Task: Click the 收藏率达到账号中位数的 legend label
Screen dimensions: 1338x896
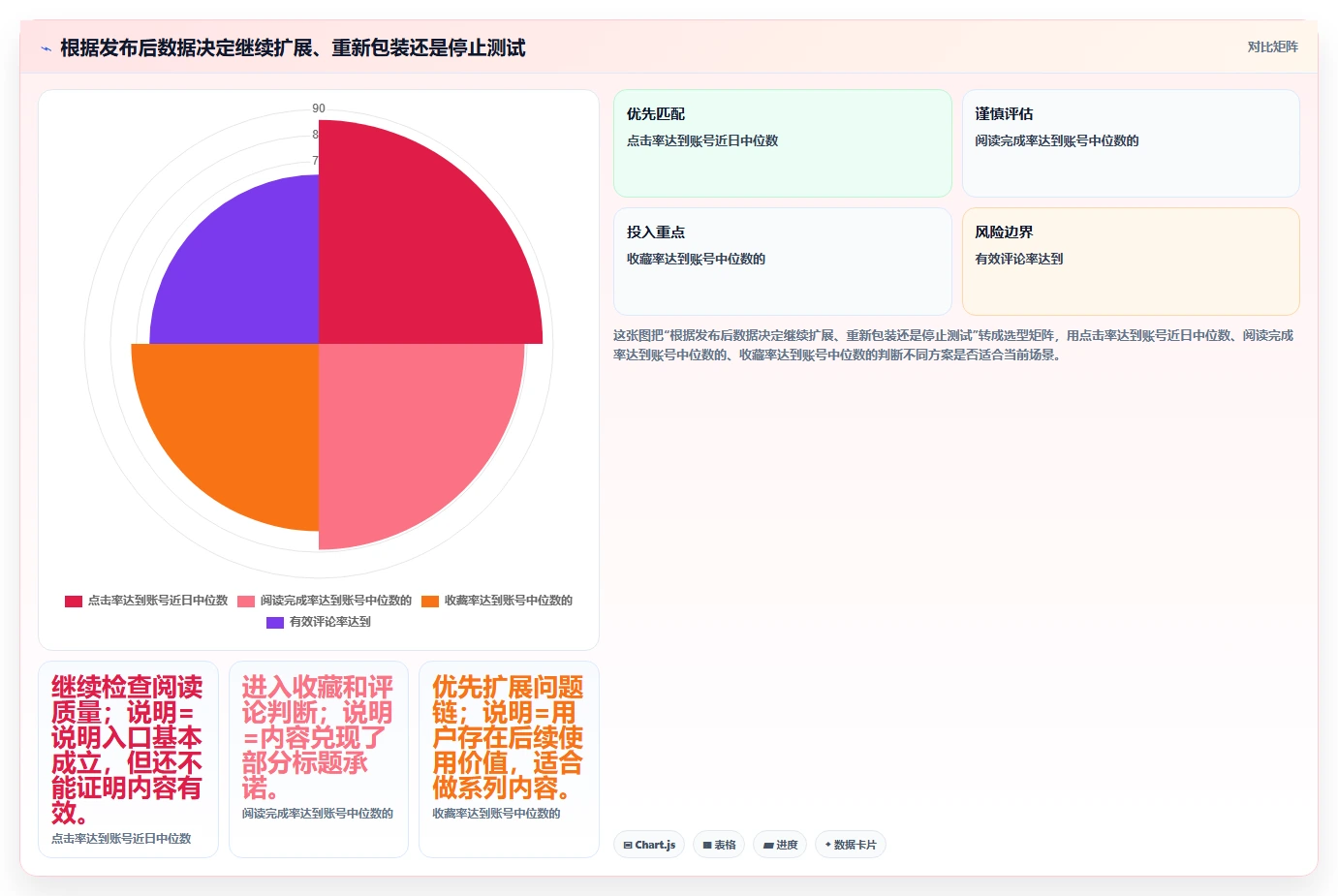Action: click(509, 601)
